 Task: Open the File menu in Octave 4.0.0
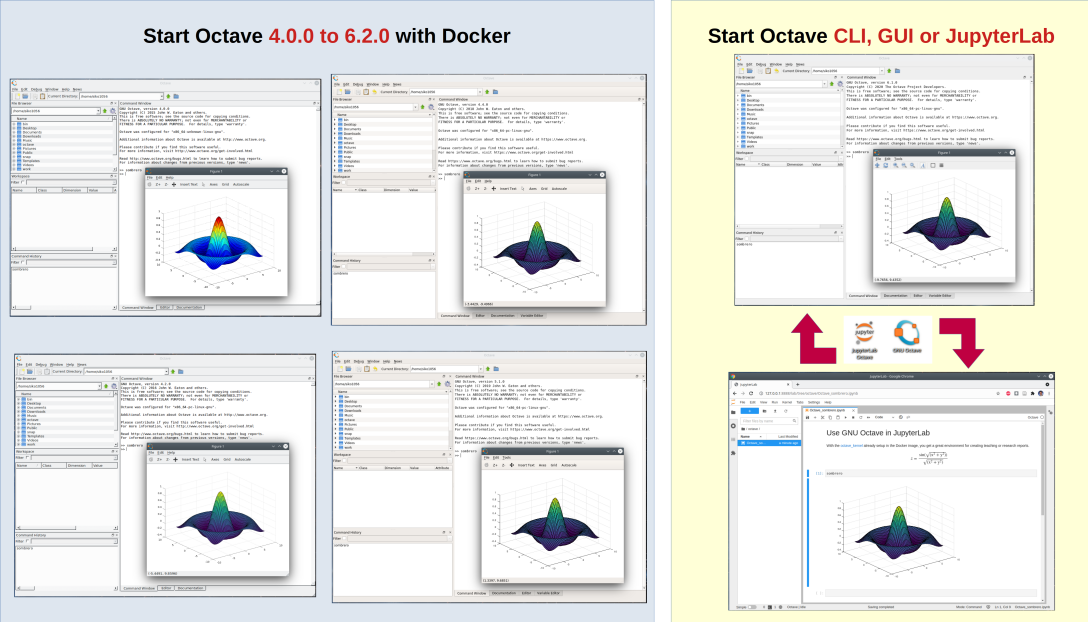click(15, 89)
